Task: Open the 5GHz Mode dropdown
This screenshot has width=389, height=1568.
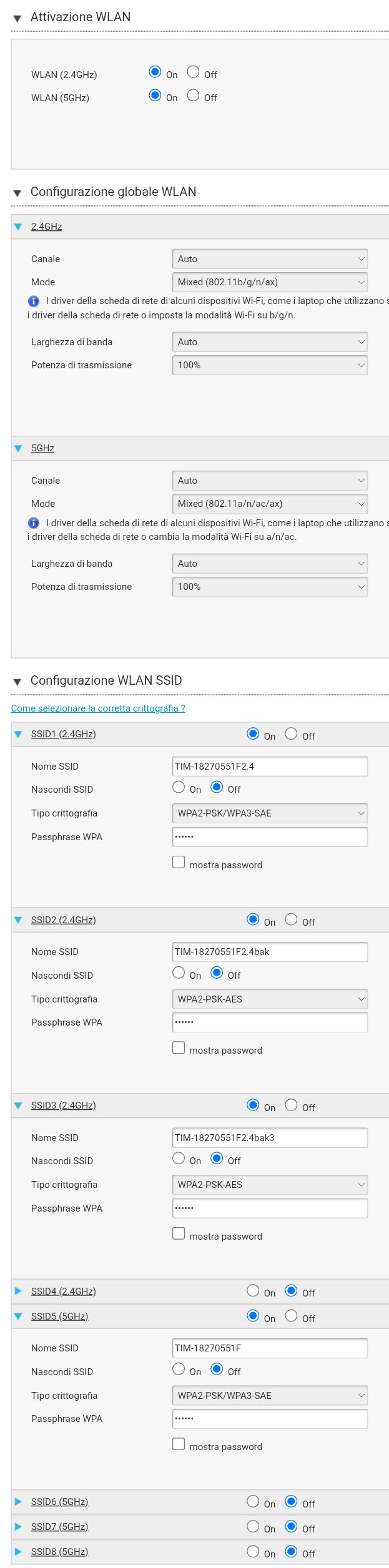Action: [x=270, y=504]
